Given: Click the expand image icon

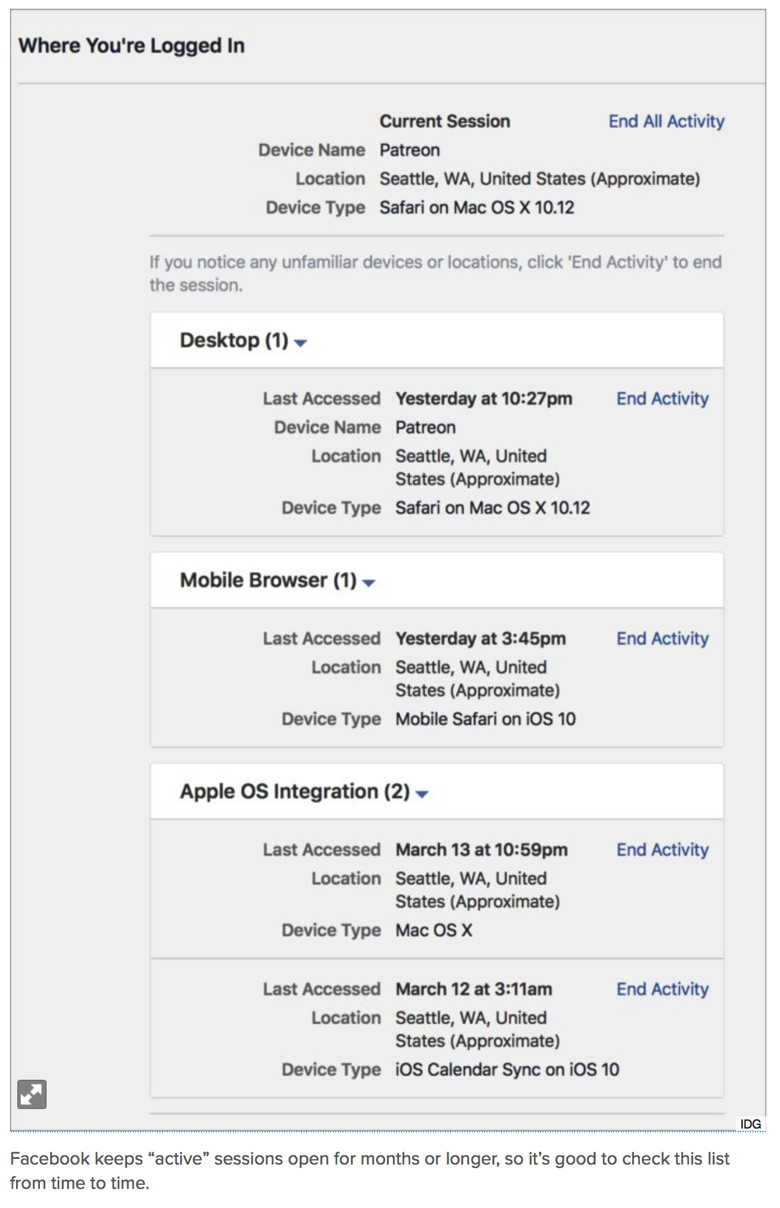Looking at the screenshot, I should click(32, 1094).
